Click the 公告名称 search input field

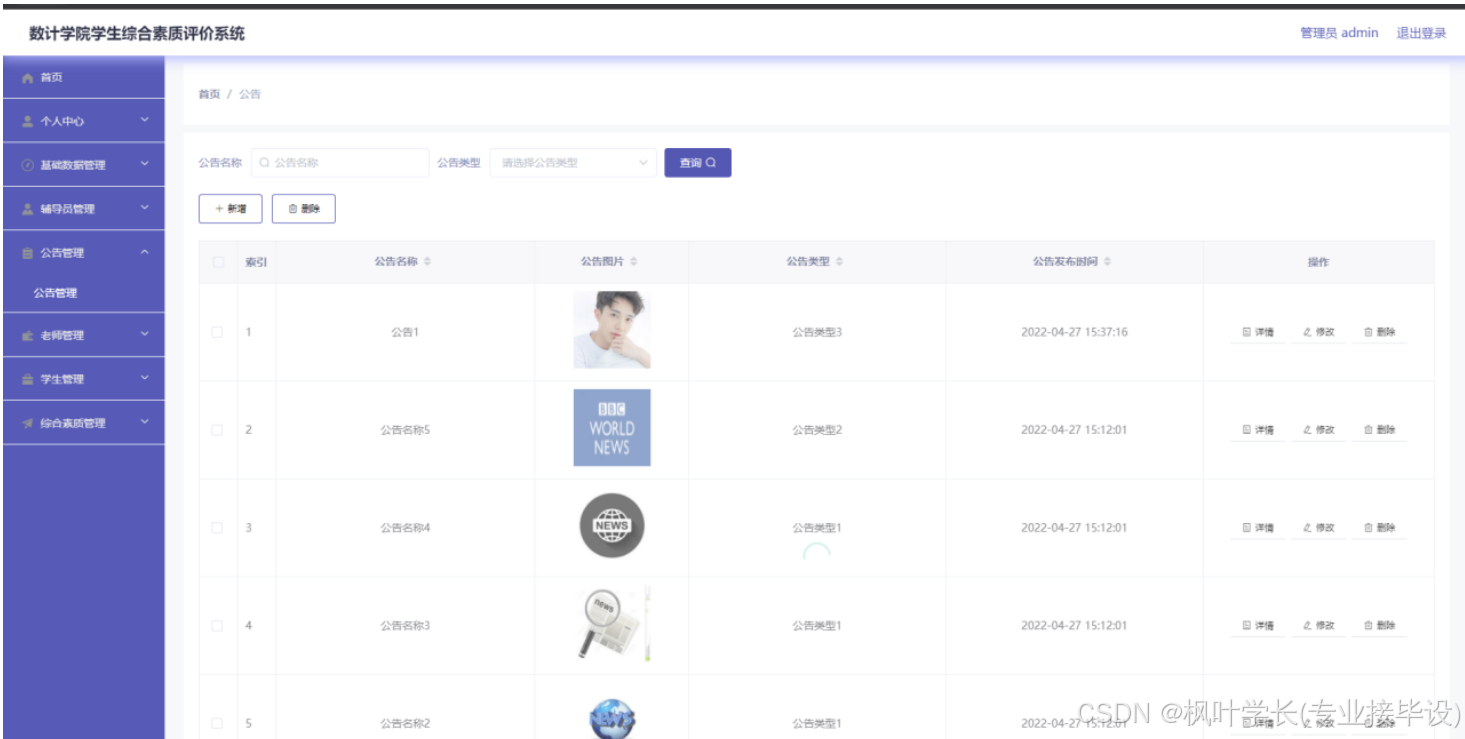click(340, 163)
